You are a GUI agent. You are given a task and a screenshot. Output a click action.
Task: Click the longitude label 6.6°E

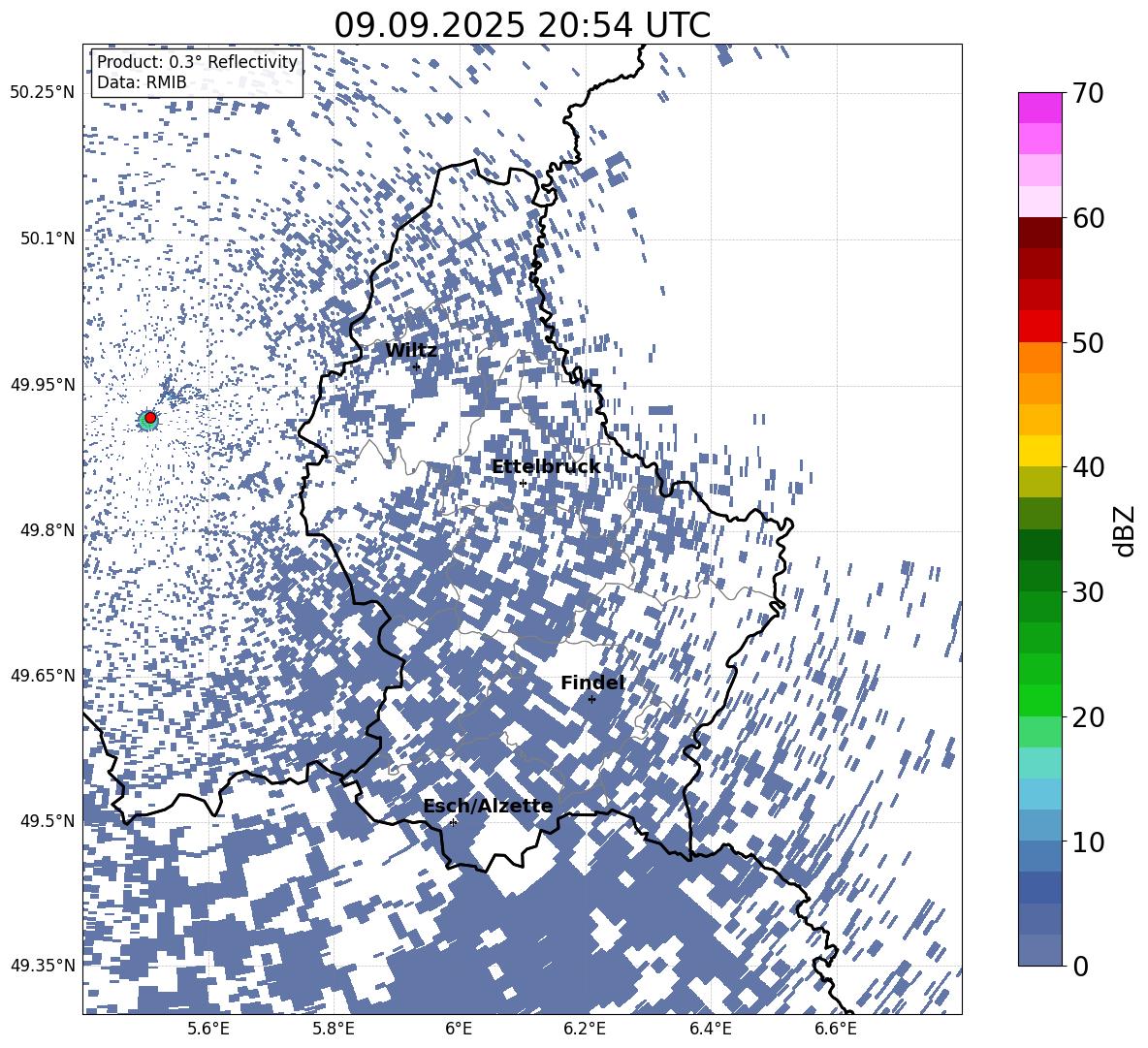pyautogui.click(x=836, y=1029)
